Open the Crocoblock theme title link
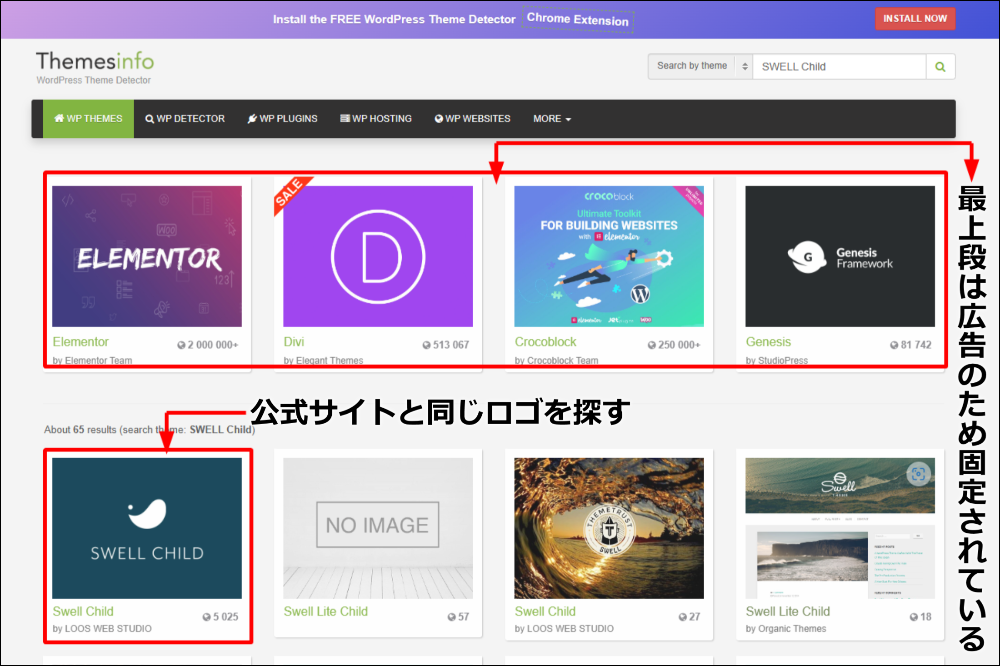Viewport: 1000px width, 666px height. (x=545, y=342)
